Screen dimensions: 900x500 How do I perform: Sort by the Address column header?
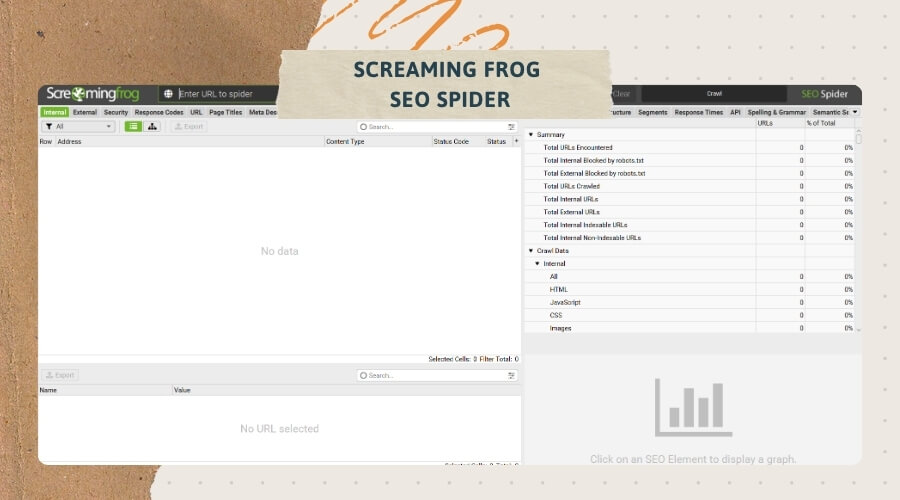click(x=189, y=141)
